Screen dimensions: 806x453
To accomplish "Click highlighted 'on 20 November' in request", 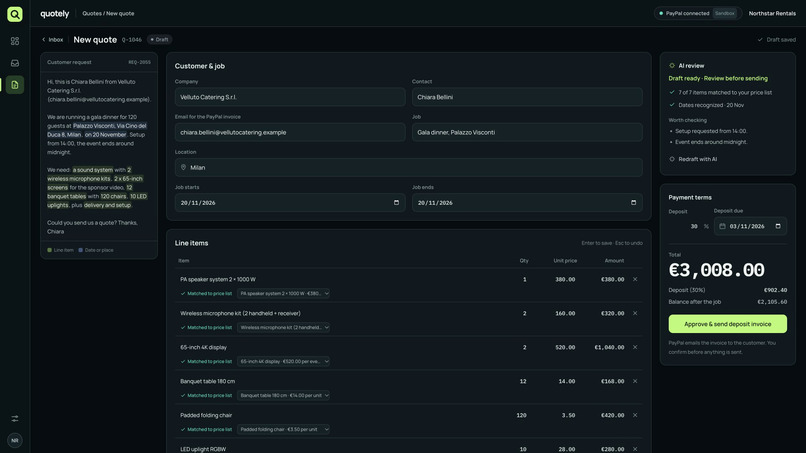I will pos(105,135).
